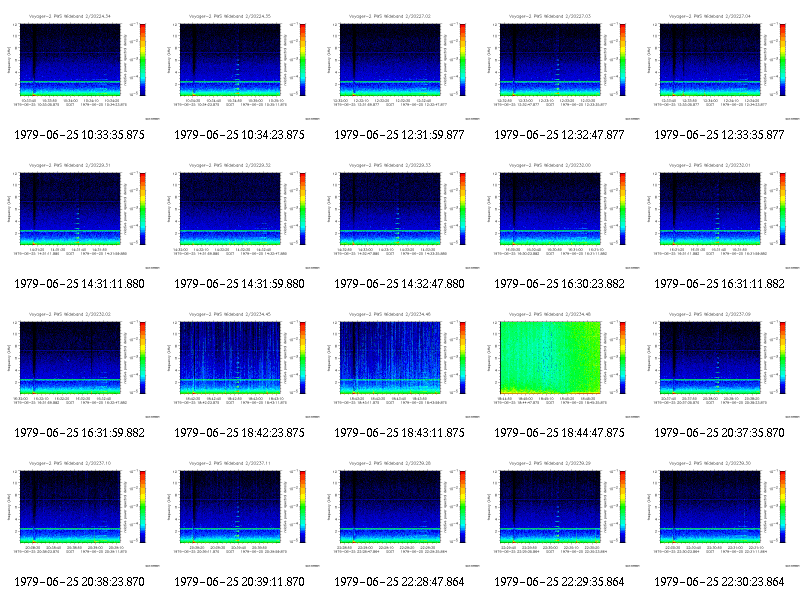Open spectrogram thumbnail for 1979-06-25 18:43:11.875
Viewport: 800px width, 596px height.
(x=399, y=364)
